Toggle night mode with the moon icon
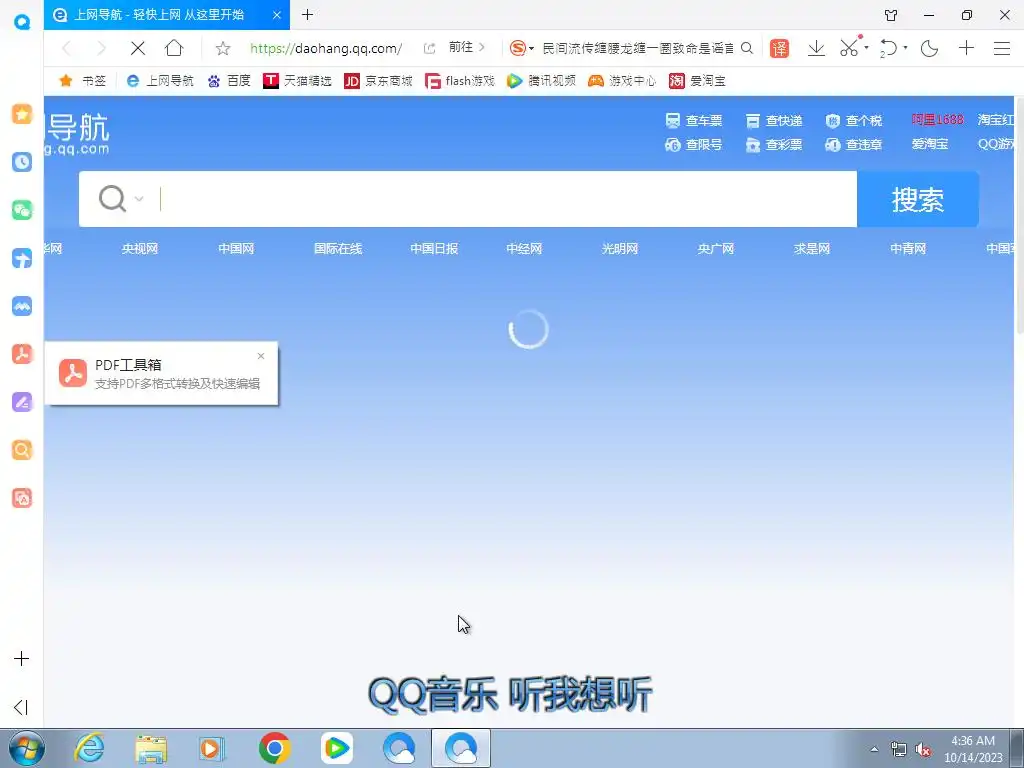Viewport: 1024px width, 768px height. click(x=929, y=48)
